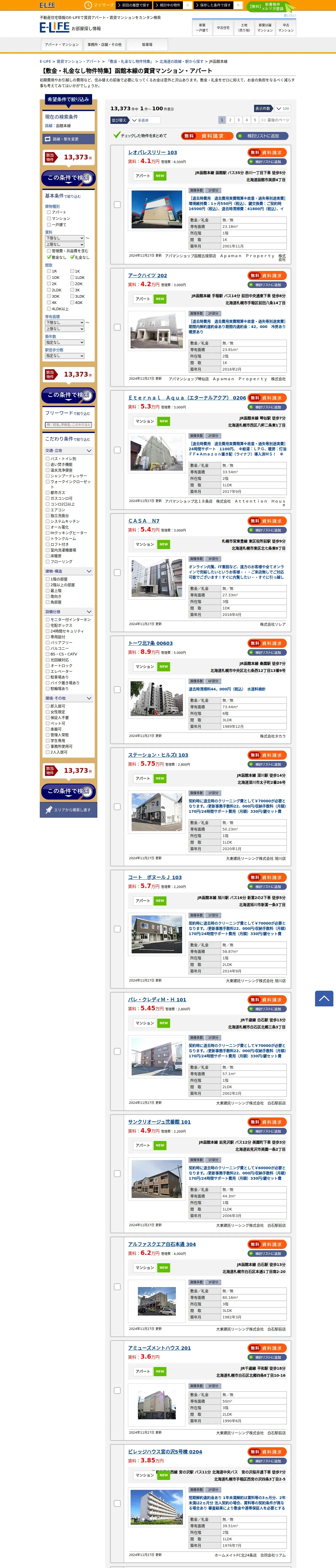Add レオパレスリリー 103 to 検討リスト
This screenshot has height=1568, width=336.
(x=267, y=162)
